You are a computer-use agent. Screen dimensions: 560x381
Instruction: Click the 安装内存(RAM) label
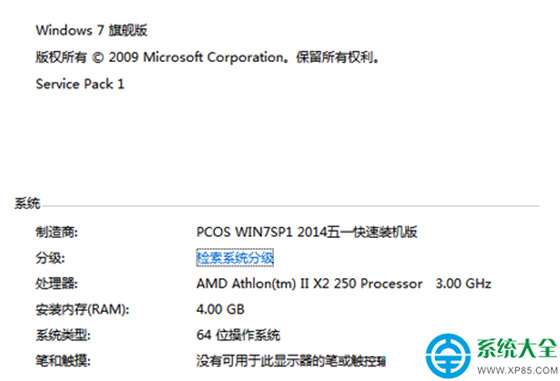coord(82,310)
